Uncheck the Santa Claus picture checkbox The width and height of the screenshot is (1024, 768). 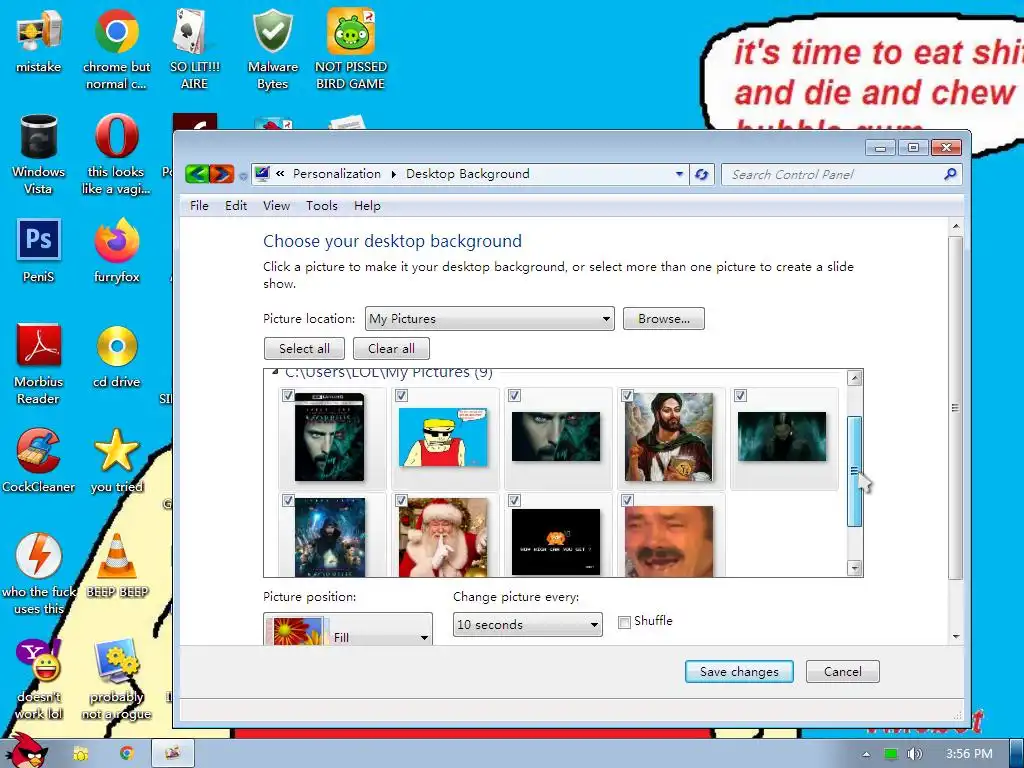[x=402, y=500]
